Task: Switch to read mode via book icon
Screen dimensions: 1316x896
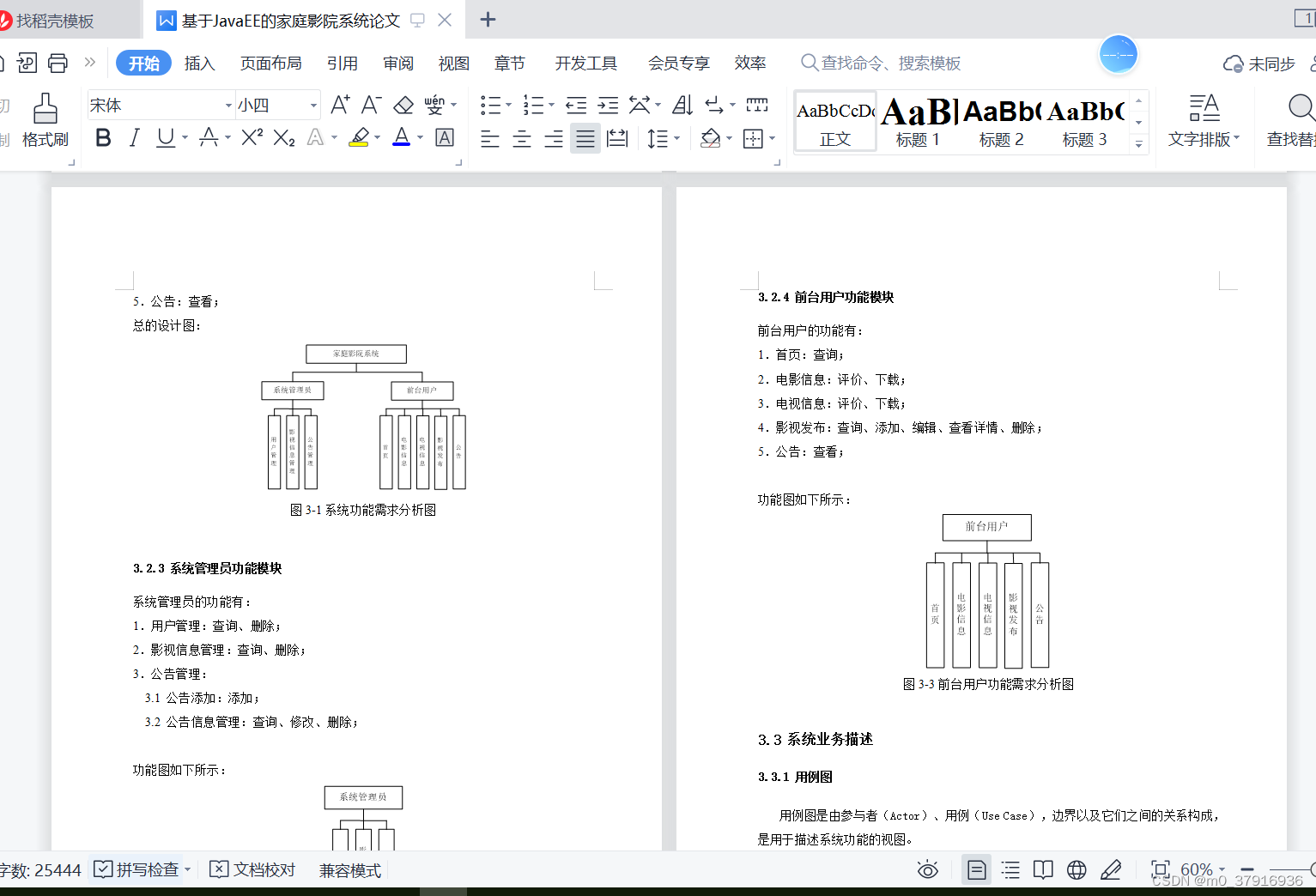Action: click(x=1042, y=869)
